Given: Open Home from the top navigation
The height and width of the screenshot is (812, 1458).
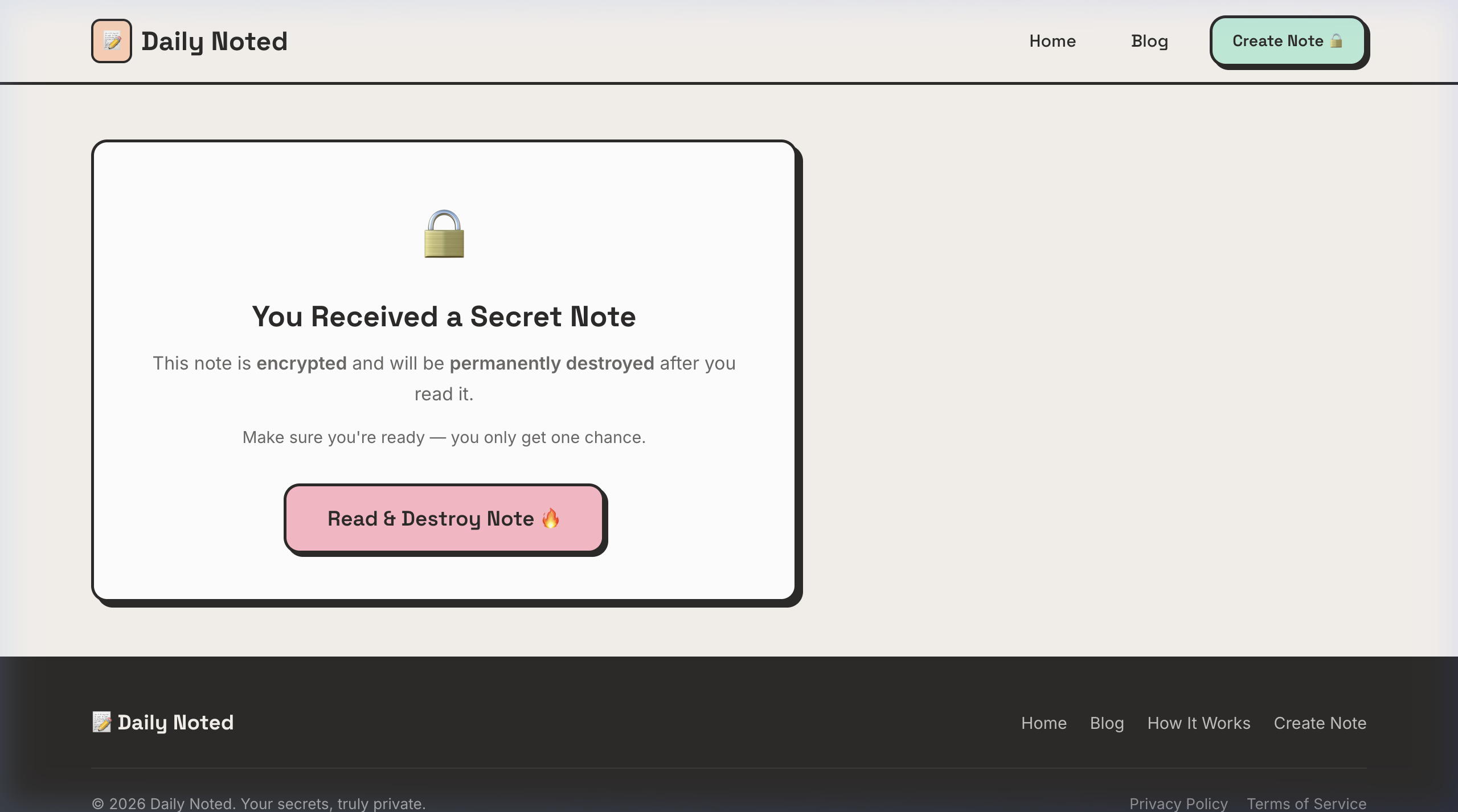Looking at the screenshot, I should tap(1052, 40).
